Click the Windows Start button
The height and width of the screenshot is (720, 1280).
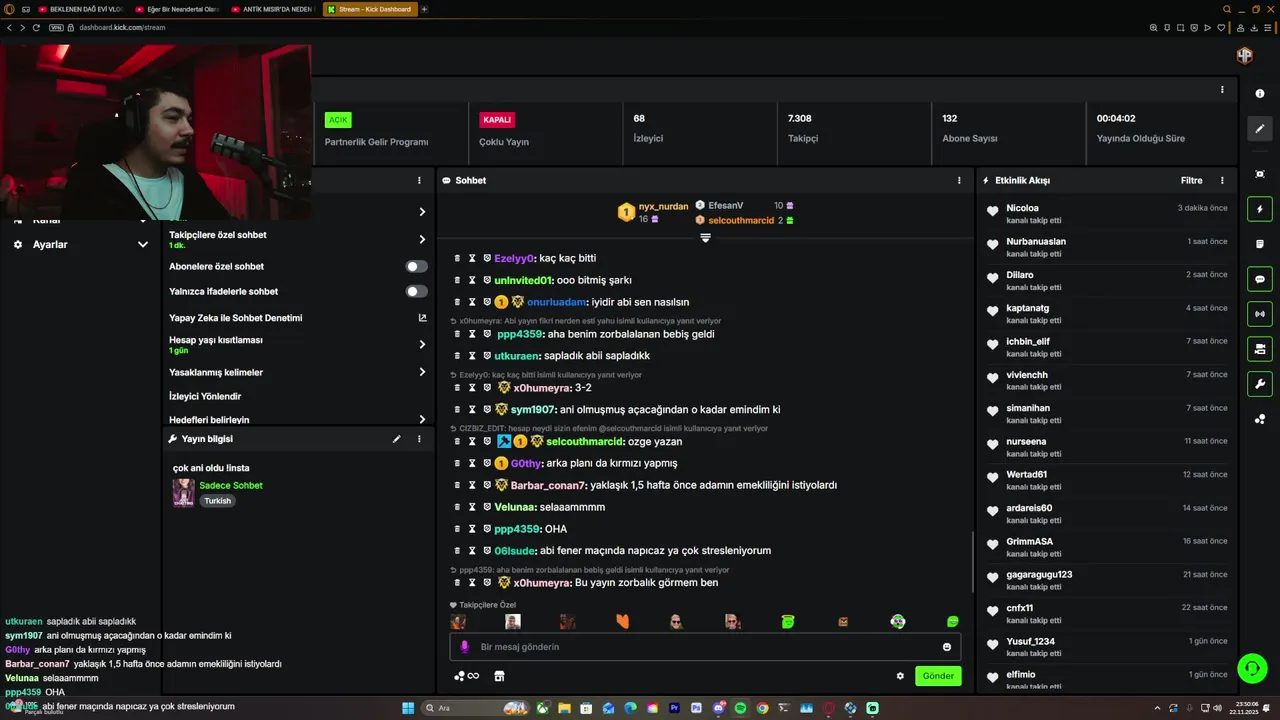click(408, 708)
